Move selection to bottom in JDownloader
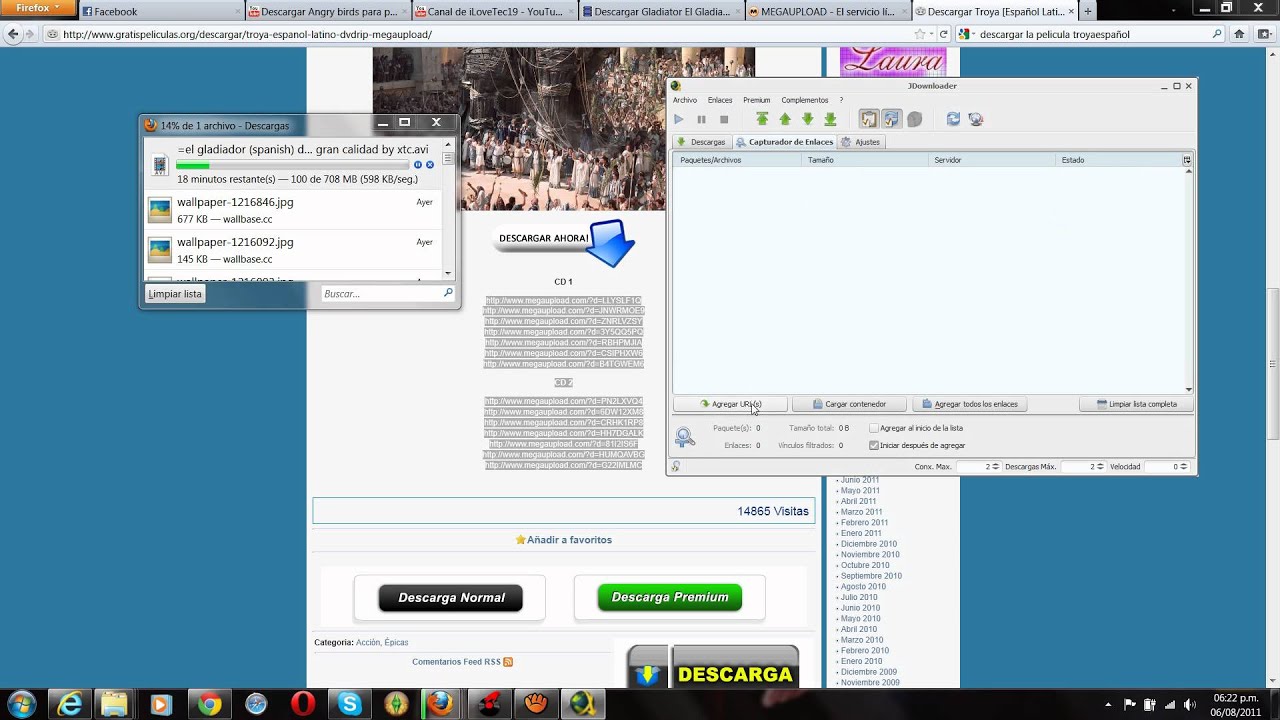Screen dimensions: 1280x720 [830, 119]
